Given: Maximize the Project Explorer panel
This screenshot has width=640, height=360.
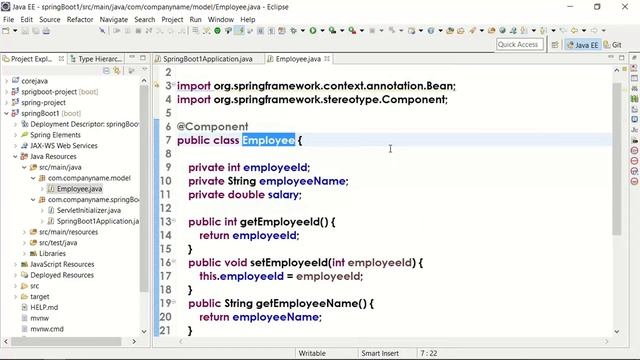Looking at the screenshot, I should 143,58.
